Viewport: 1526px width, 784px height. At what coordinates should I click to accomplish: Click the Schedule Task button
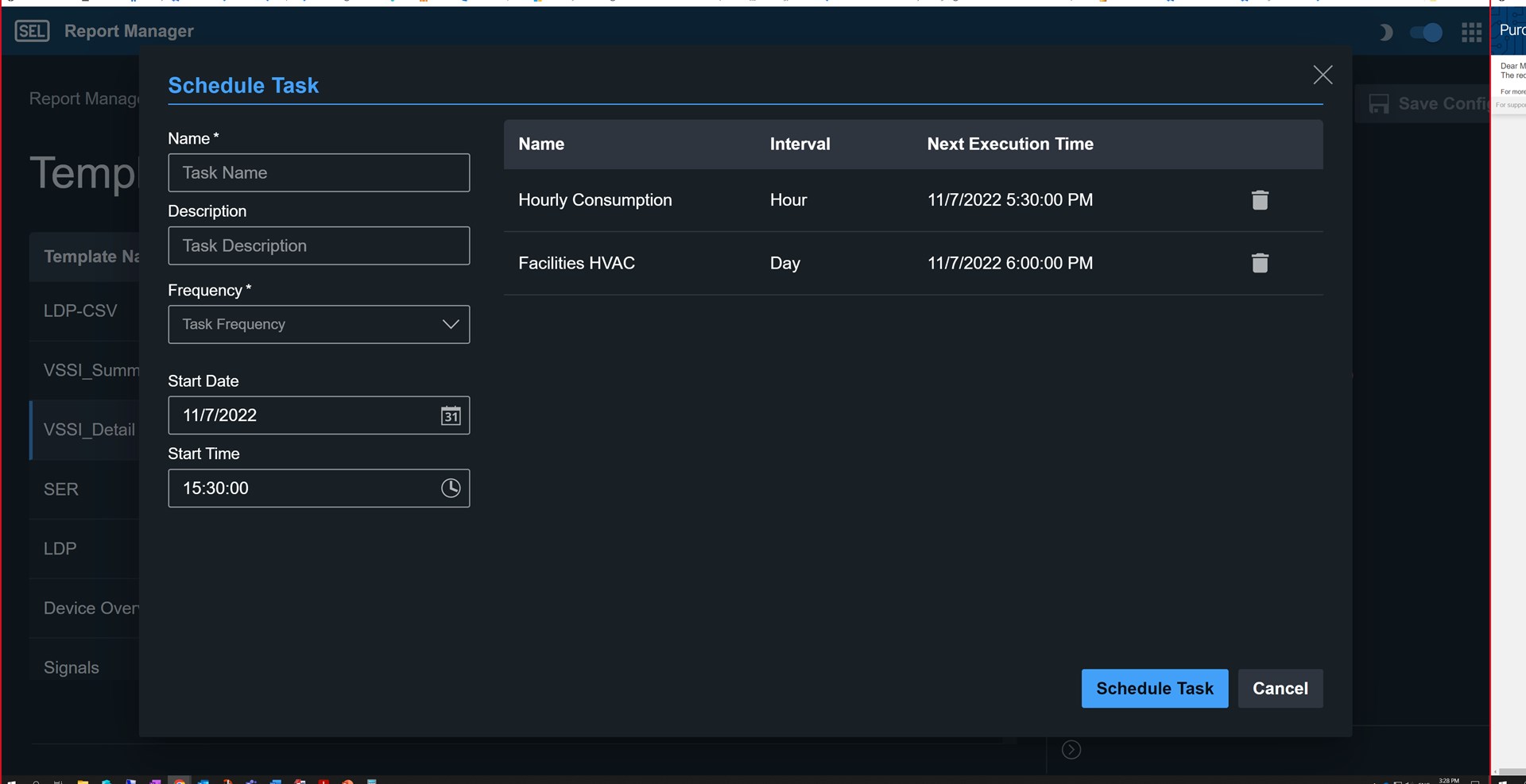click(x=1154, y=688)
